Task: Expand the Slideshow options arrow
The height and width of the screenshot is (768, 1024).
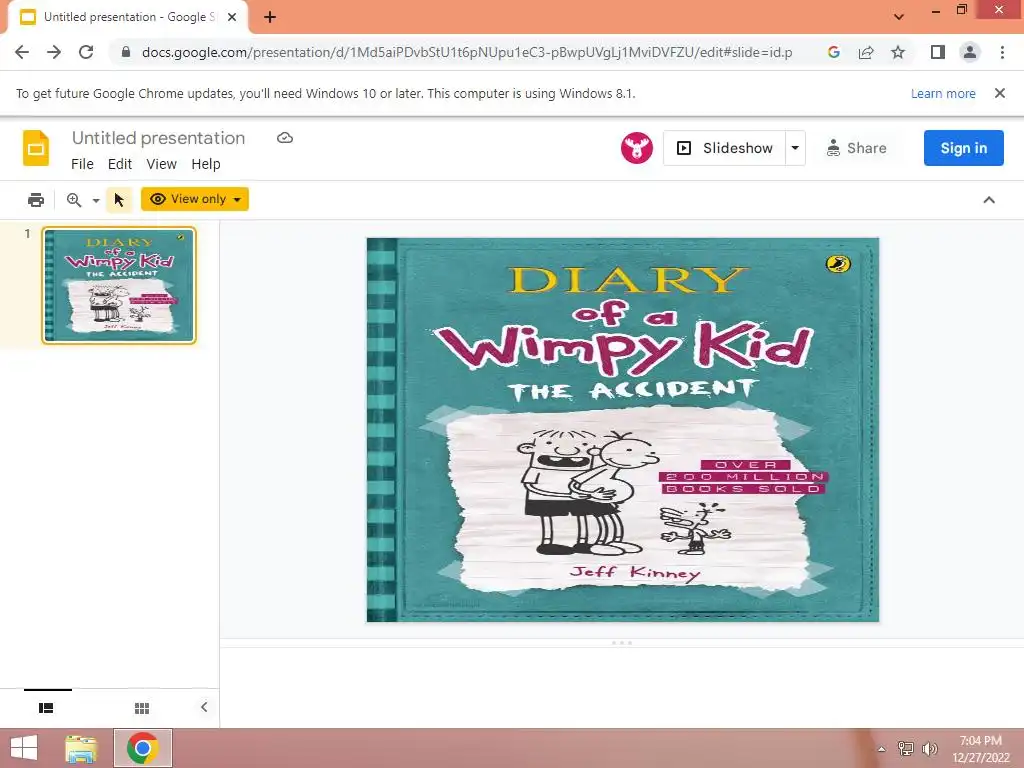Action: pyautogui.click(x=795, y=148)
